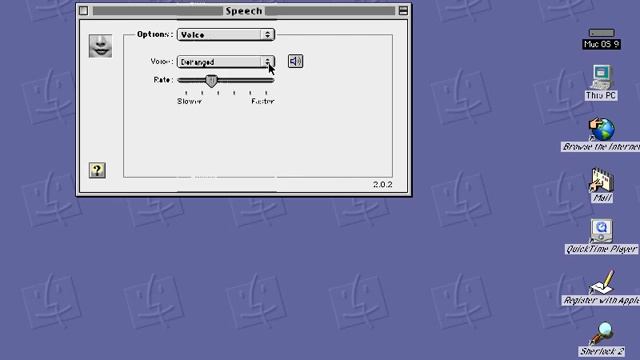Close the Speech window with close box
This screenshot has width=640, height=360.
tap(84, 11)
